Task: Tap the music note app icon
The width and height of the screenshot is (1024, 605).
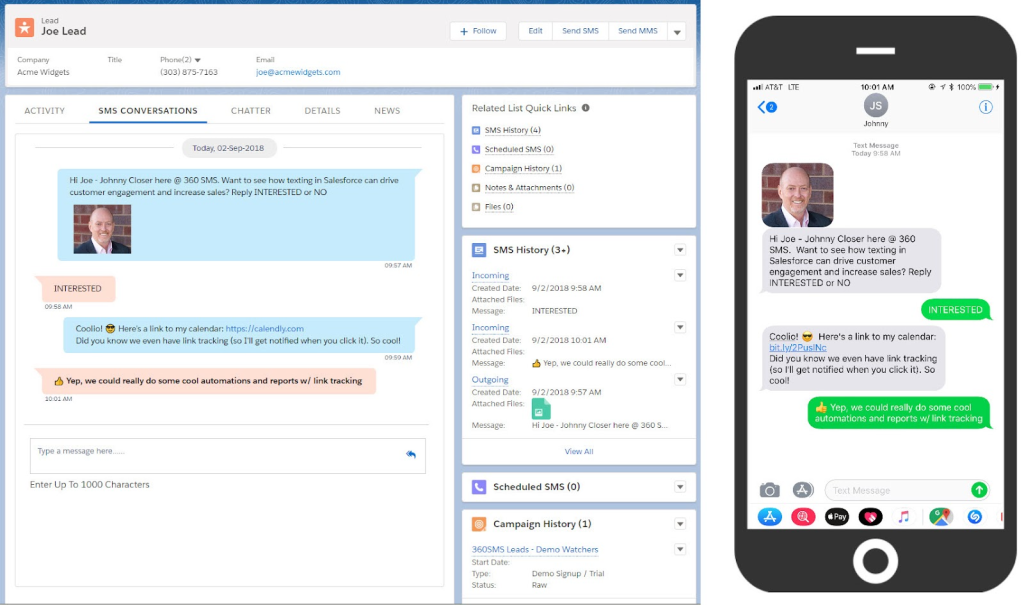Action: click(x=904, y=517)
